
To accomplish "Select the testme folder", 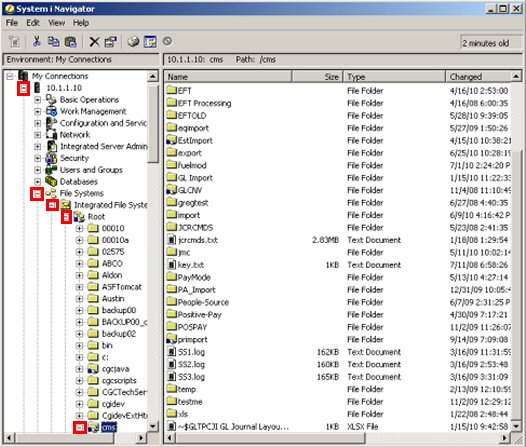I will (190, 401).
